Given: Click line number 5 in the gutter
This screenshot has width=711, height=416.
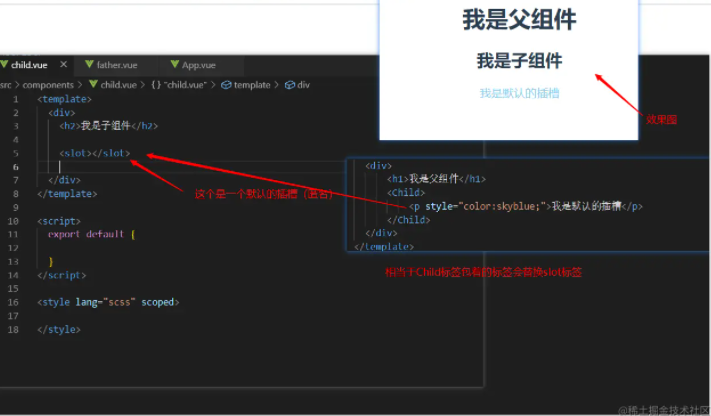Looking at the screenshot, I should 15,153.
